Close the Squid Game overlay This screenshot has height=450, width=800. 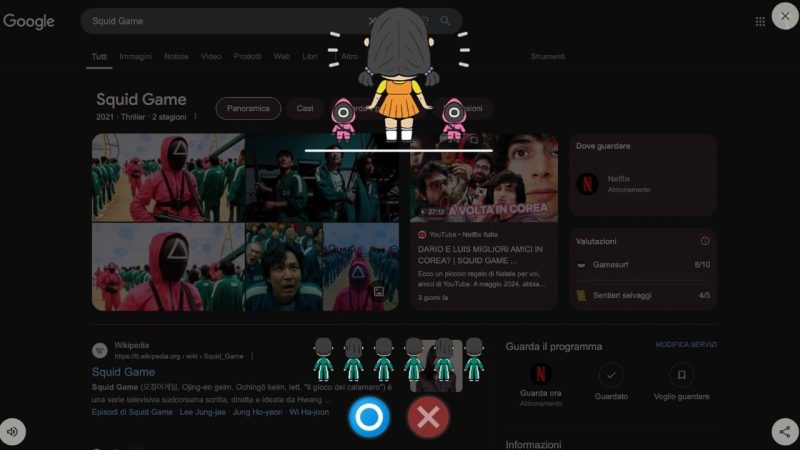pos(785,16)
